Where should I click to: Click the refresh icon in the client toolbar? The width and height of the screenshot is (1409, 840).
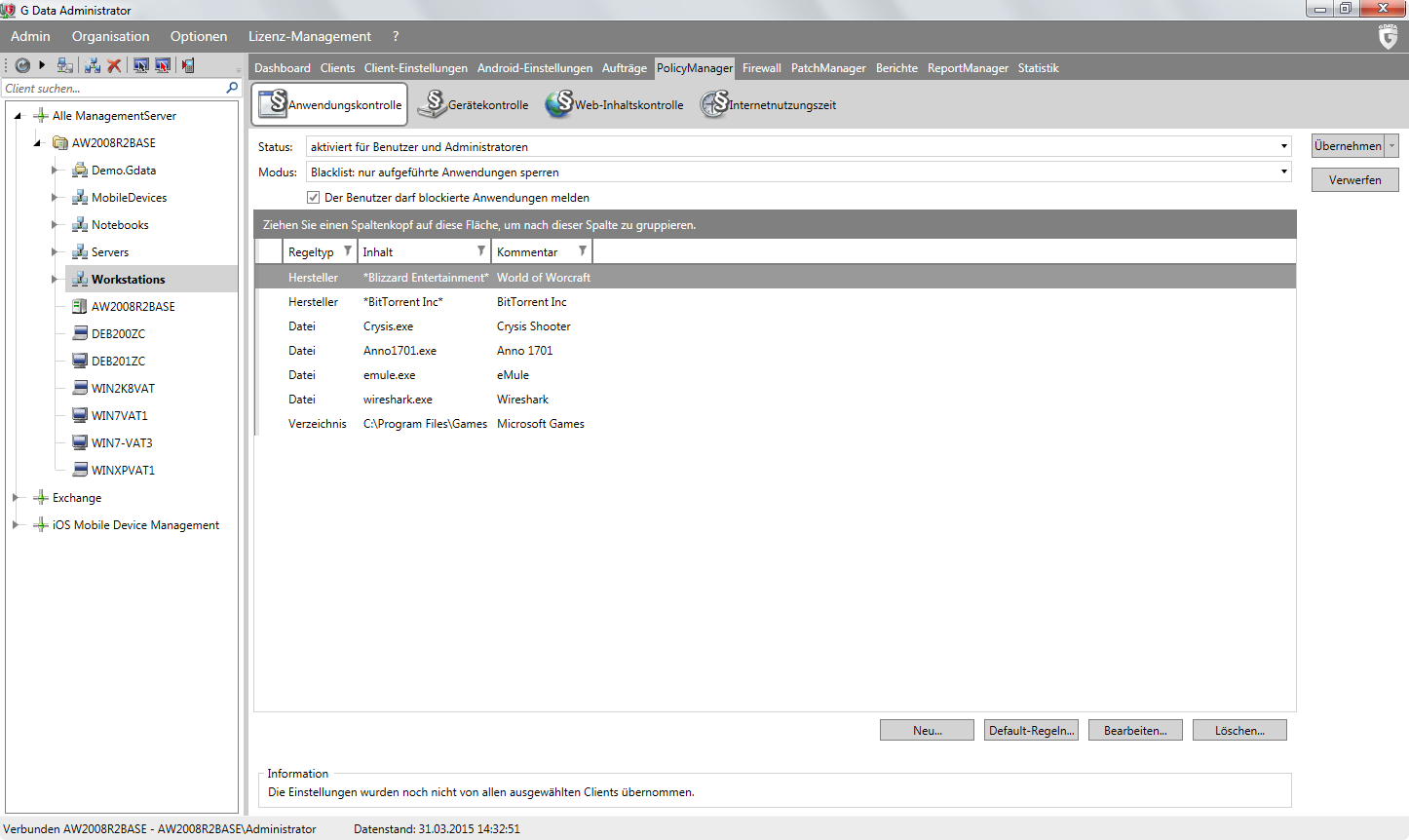point(22,65)
